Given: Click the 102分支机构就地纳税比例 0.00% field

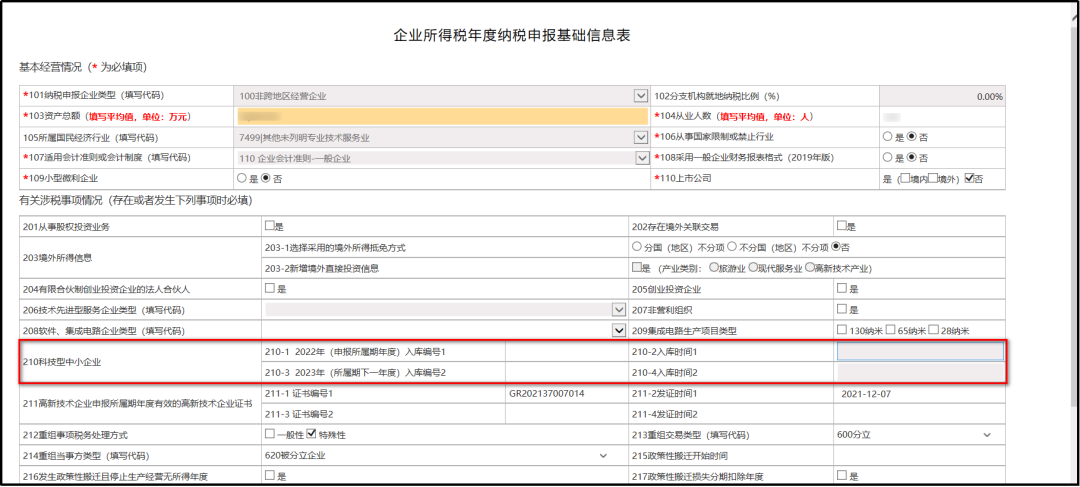Looking at the screenshot, I should [941, 96].
